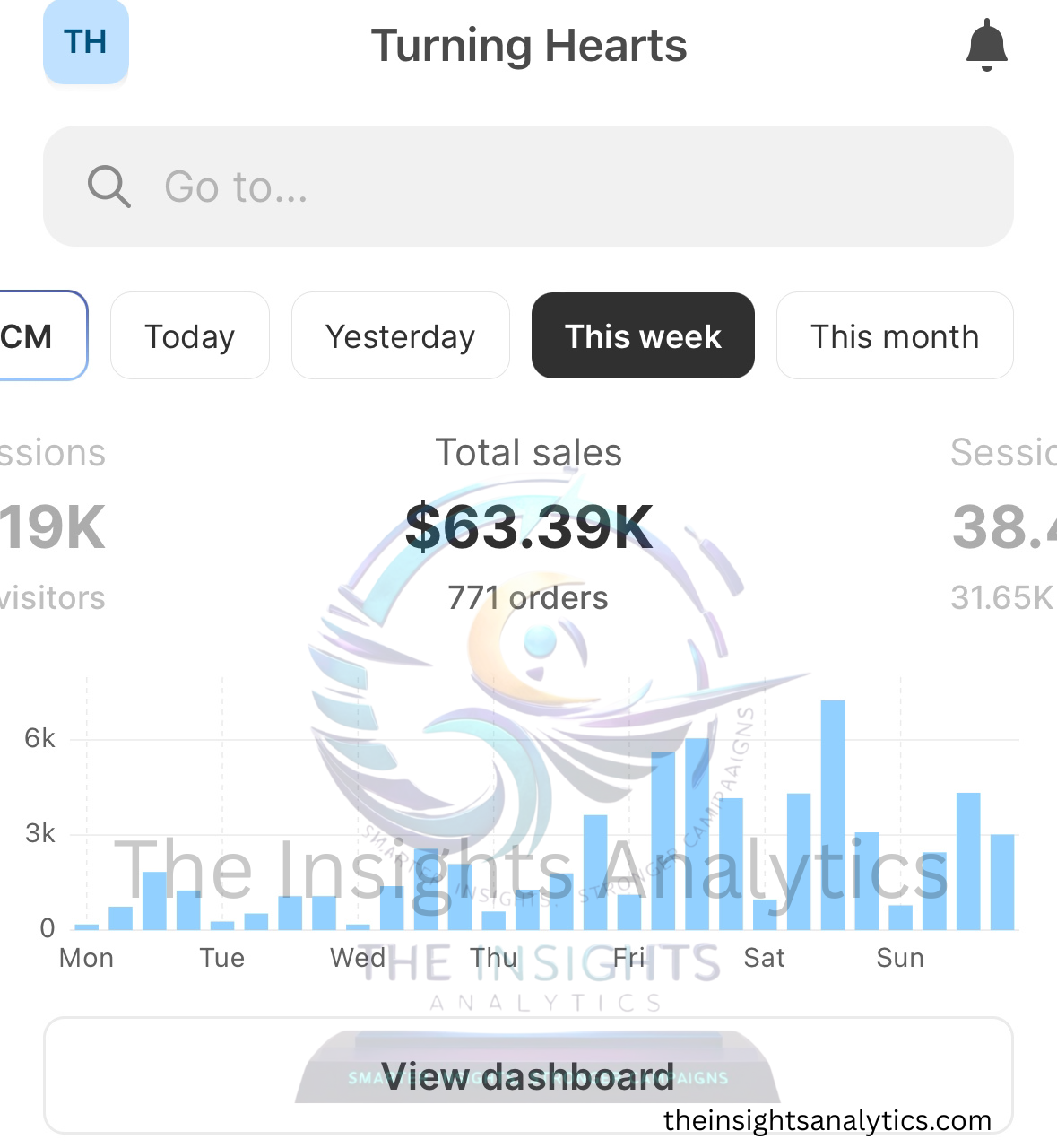1057x1148 pixels.
Task: Select the Yesterday filter
Action: [400, 336]
